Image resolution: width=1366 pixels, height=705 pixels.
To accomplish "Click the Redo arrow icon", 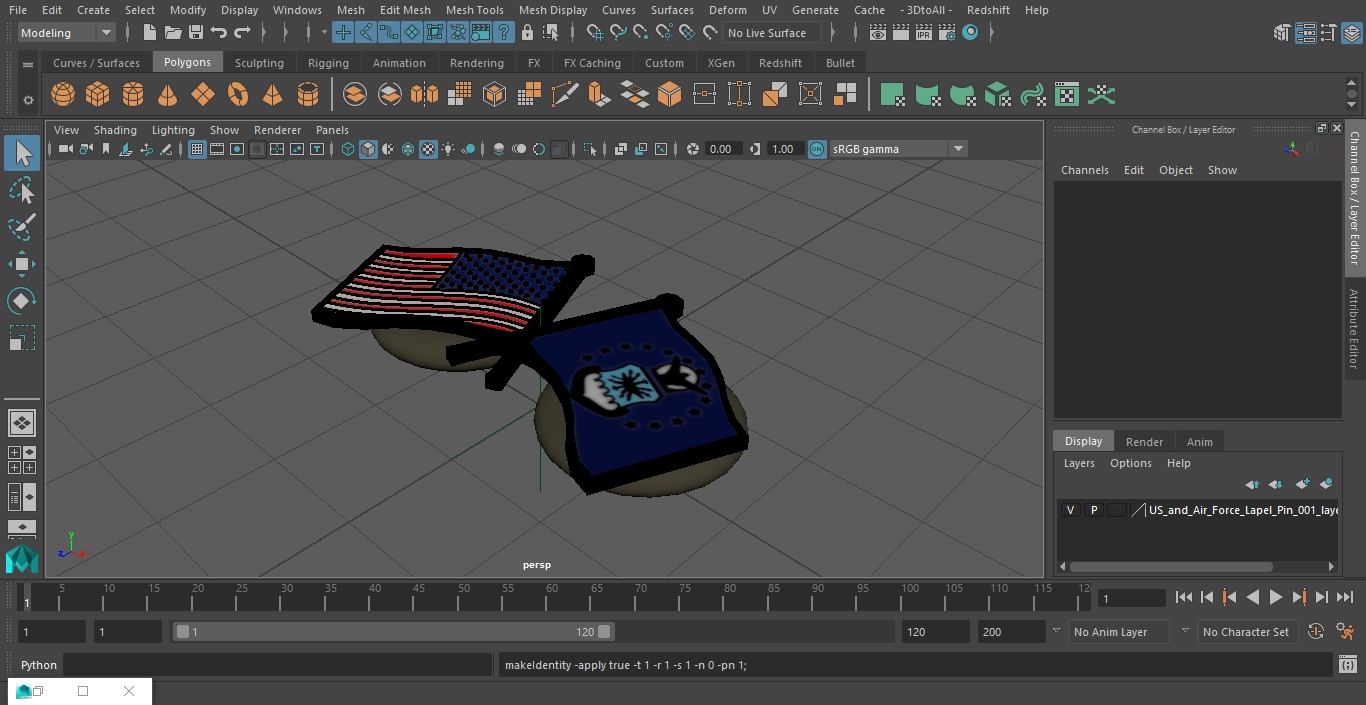I will tap(242, 33).
